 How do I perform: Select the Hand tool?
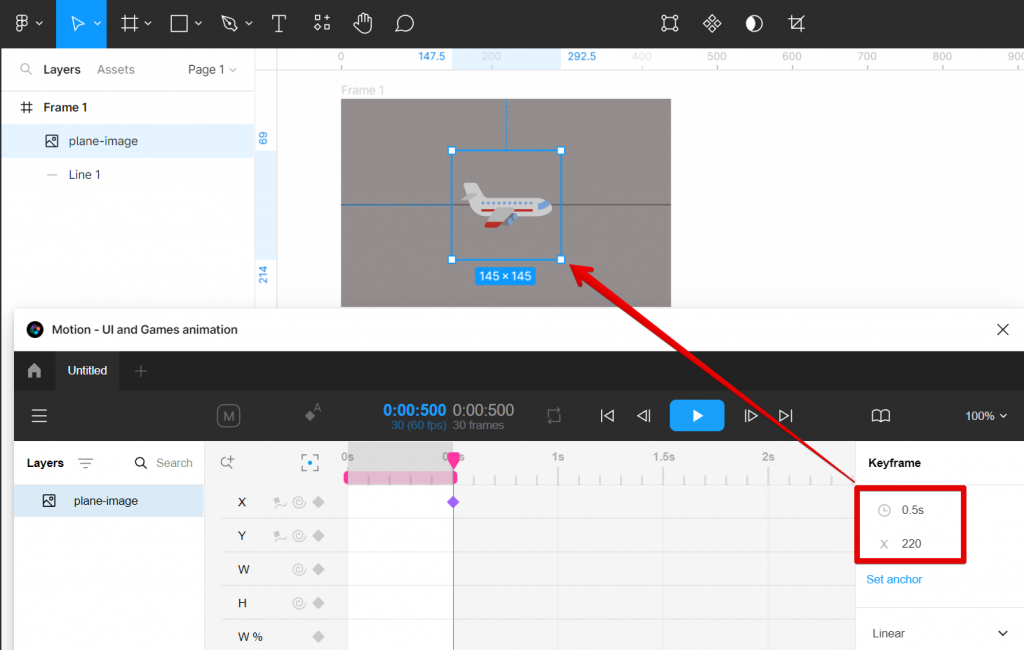(x=362, y=23)
